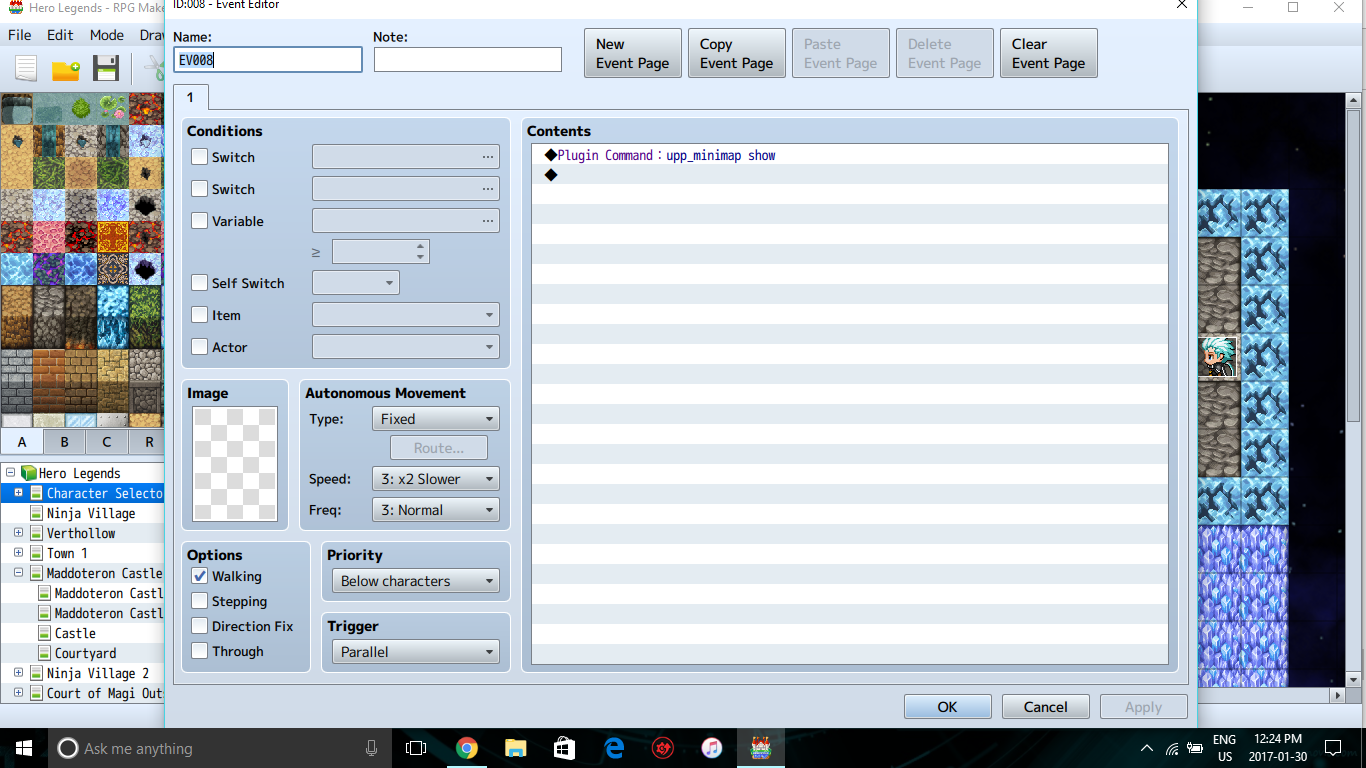The height and width of the screenshot is (768, 1366).
Task: Switch to tileset tab C
Action: point(106,442)
